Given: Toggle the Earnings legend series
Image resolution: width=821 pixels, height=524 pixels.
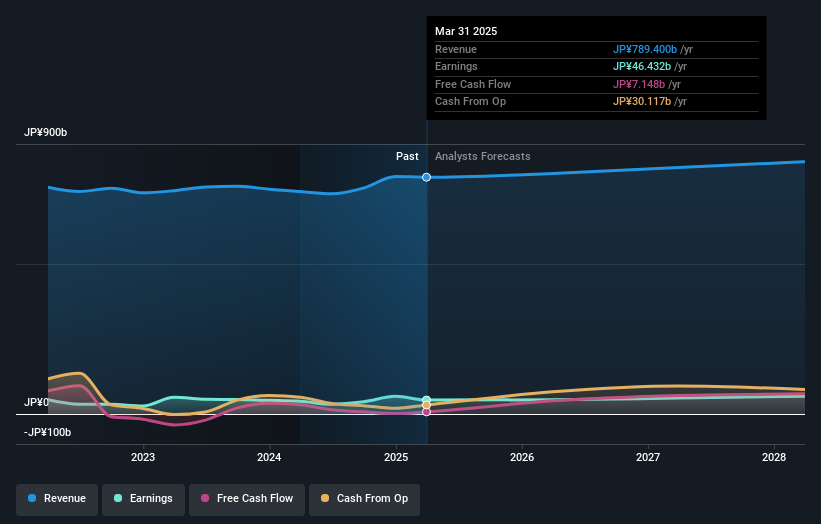Looking at the screenshot, I should pos(143,499).
